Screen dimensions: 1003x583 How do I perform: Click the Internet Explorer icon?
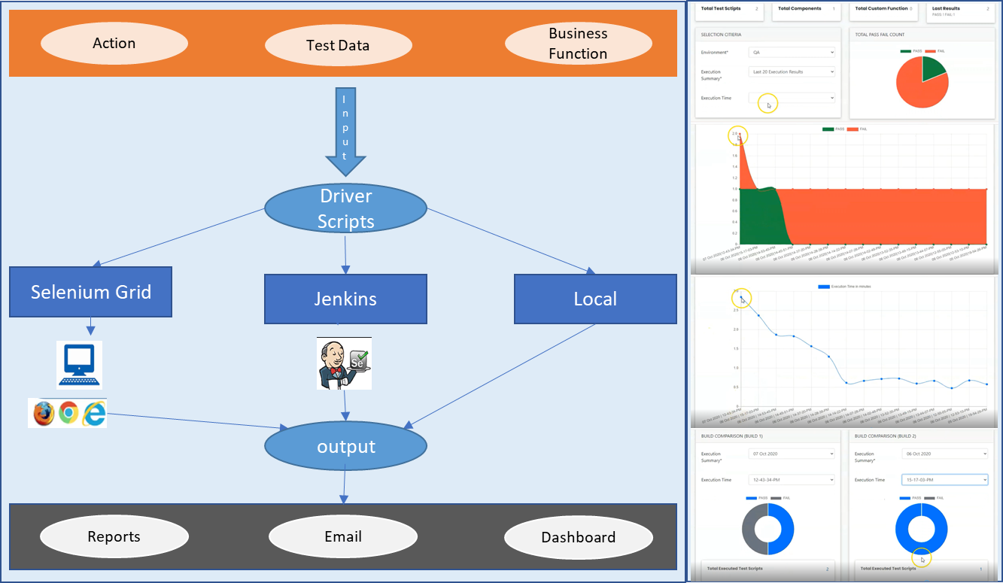pyautogui.click(x=94, y=413)
